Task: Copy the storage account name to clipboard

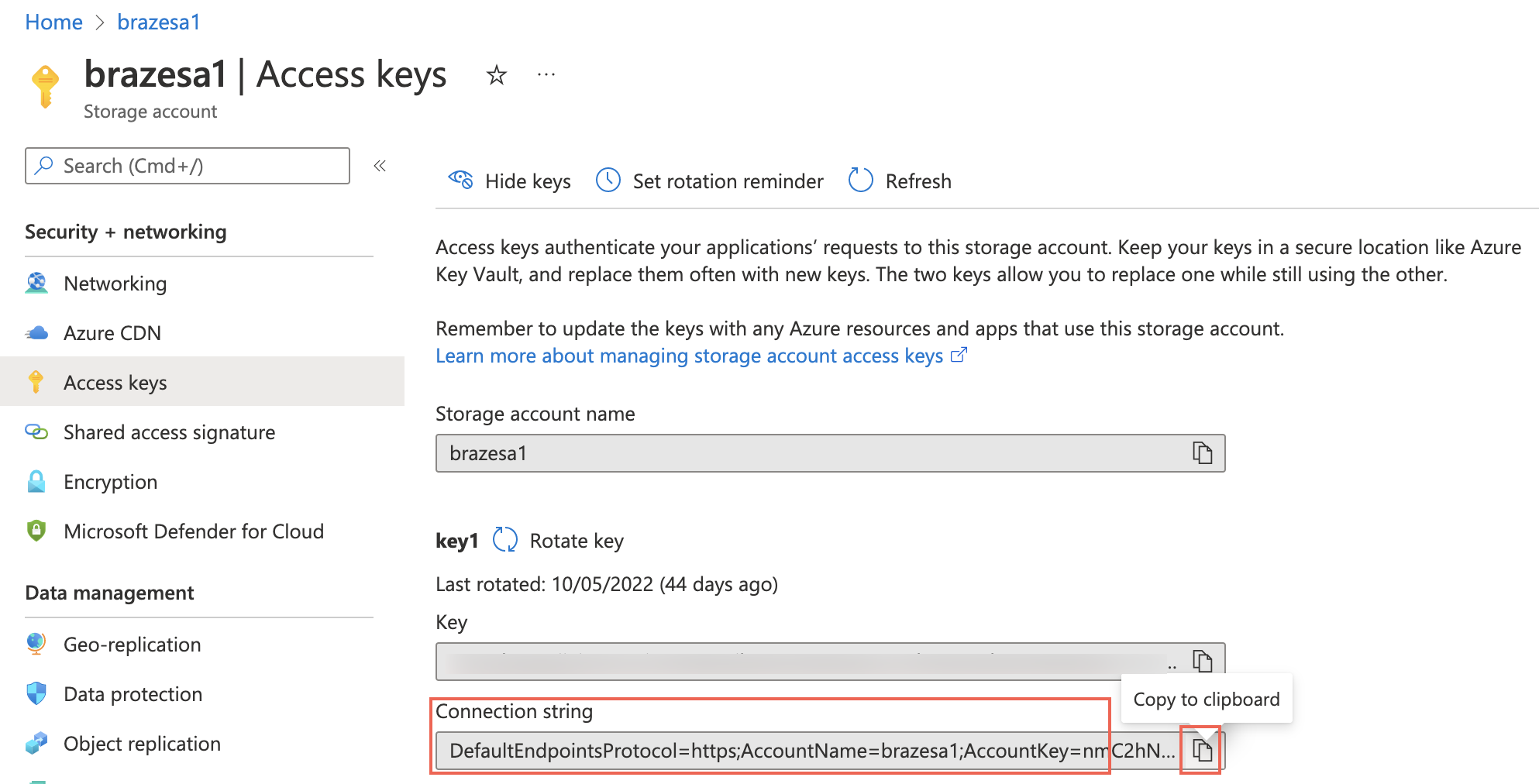Action: click(x=1202, y=452)
